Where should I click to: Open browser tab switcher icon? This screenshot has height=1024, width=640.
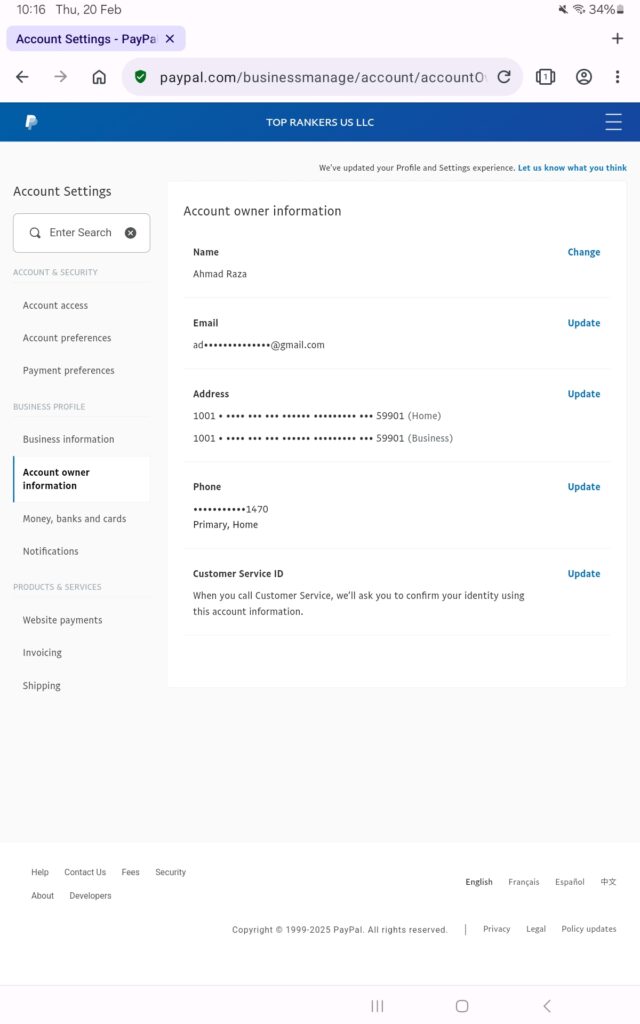pos(545,77)
